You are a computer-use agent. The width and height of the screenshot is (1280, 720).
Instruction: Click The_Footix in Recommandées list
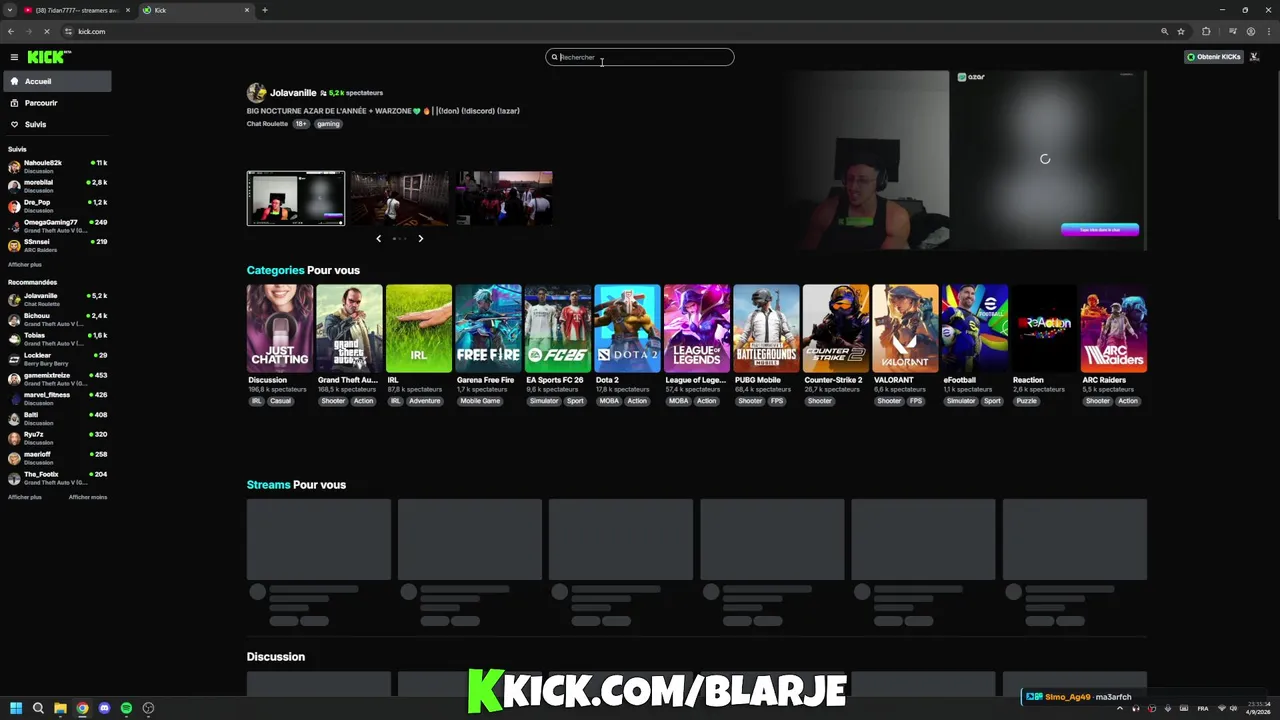pyautogui.click(x=57, y=478)
